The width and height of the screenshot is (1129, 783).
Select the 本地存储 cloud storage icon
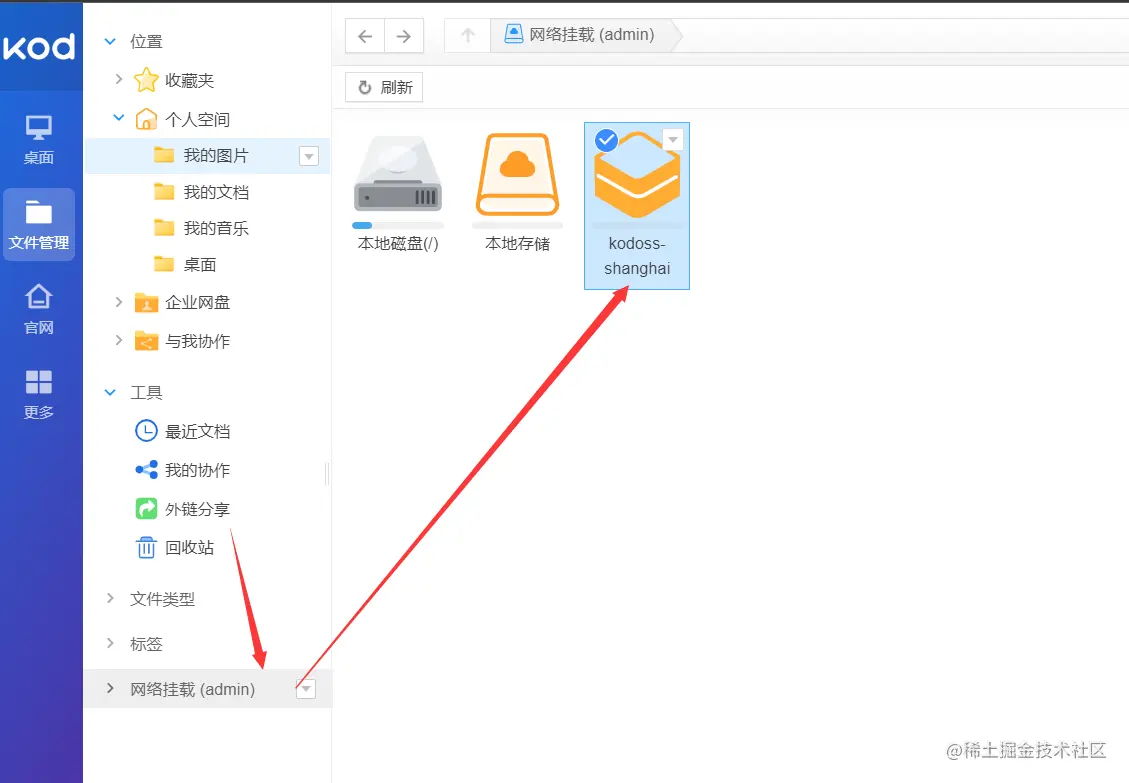[x=518, y=174]
